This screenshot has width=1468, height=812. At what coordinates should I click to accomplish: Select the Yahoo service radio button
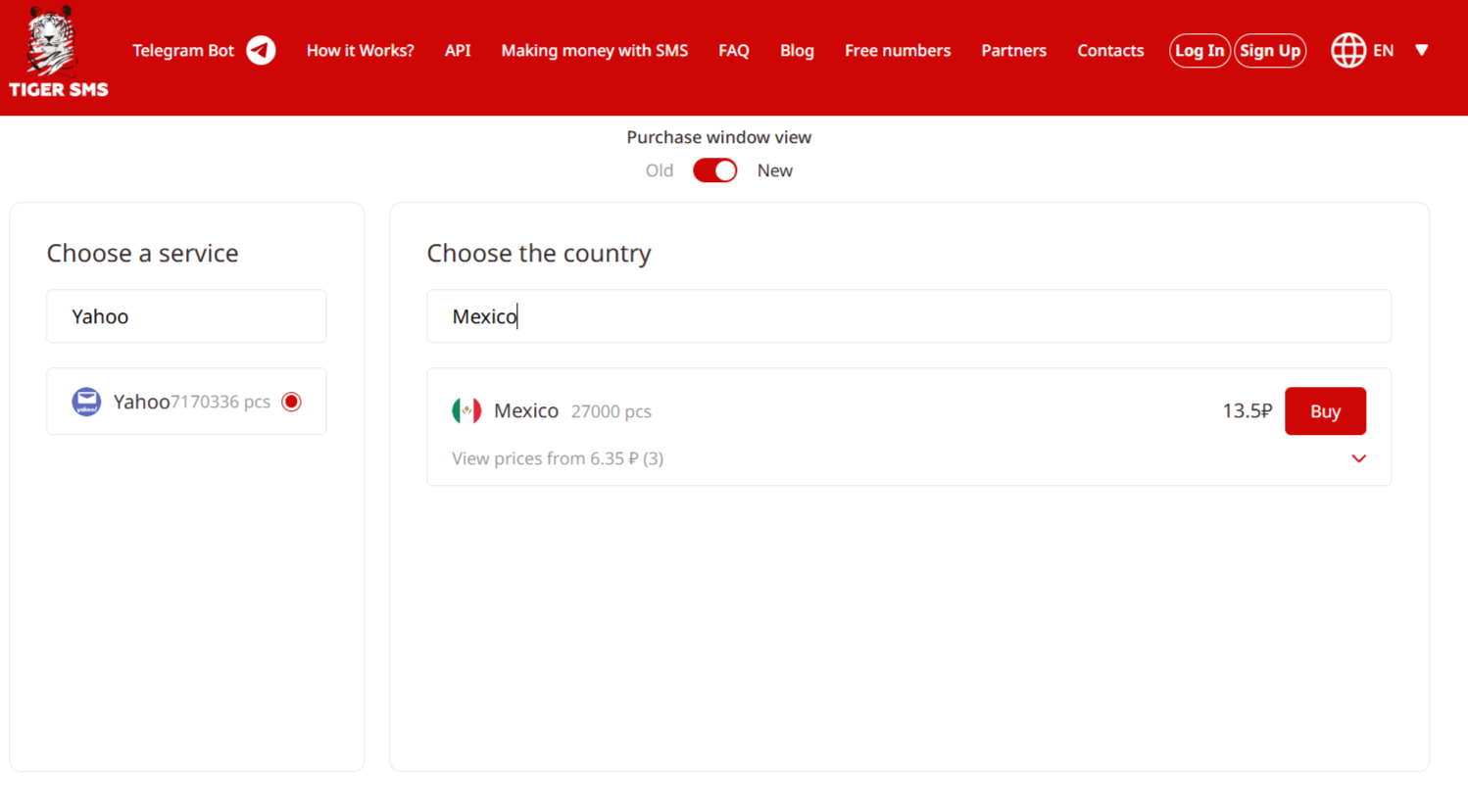click(x=291, y=402)
